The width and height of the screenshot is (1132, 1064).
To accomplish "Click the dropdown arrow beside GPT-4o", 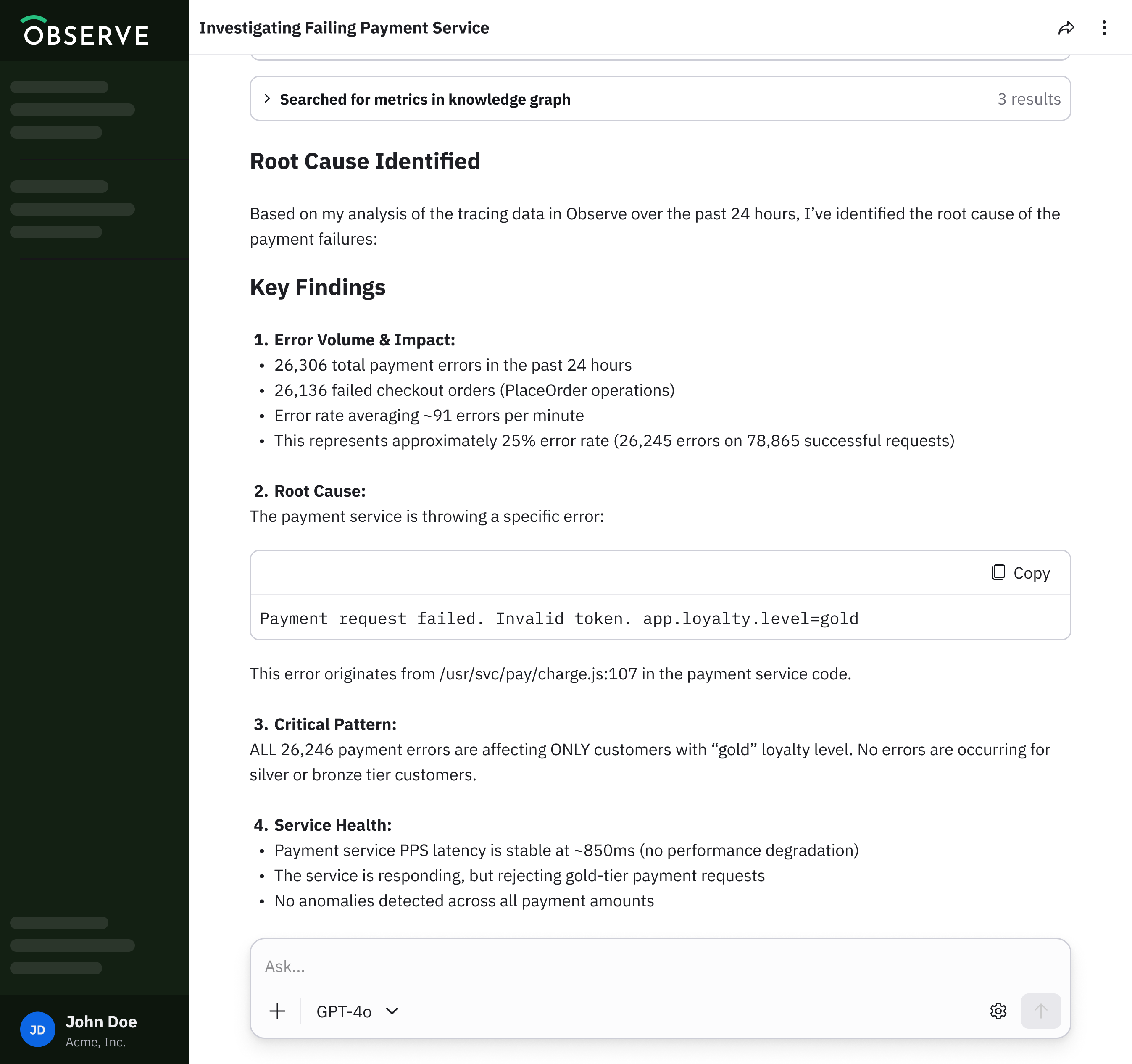I will click(392, 1011).
